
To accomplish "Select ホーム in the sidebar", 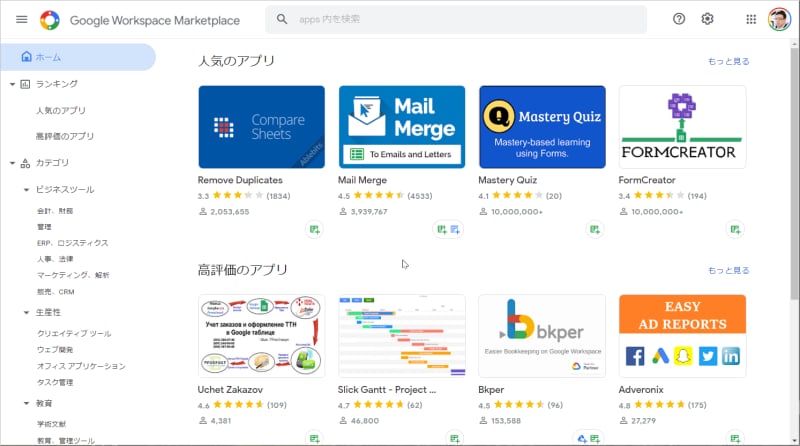I will 78,57.
